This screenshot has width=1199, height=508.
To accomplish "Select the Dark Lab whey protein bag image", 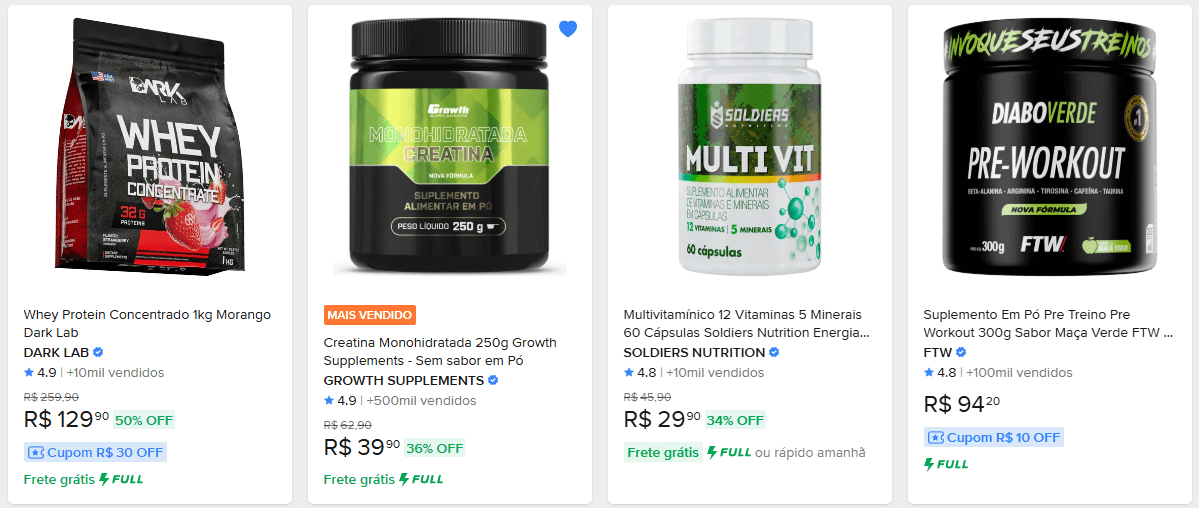I will (x=142, y=145).
